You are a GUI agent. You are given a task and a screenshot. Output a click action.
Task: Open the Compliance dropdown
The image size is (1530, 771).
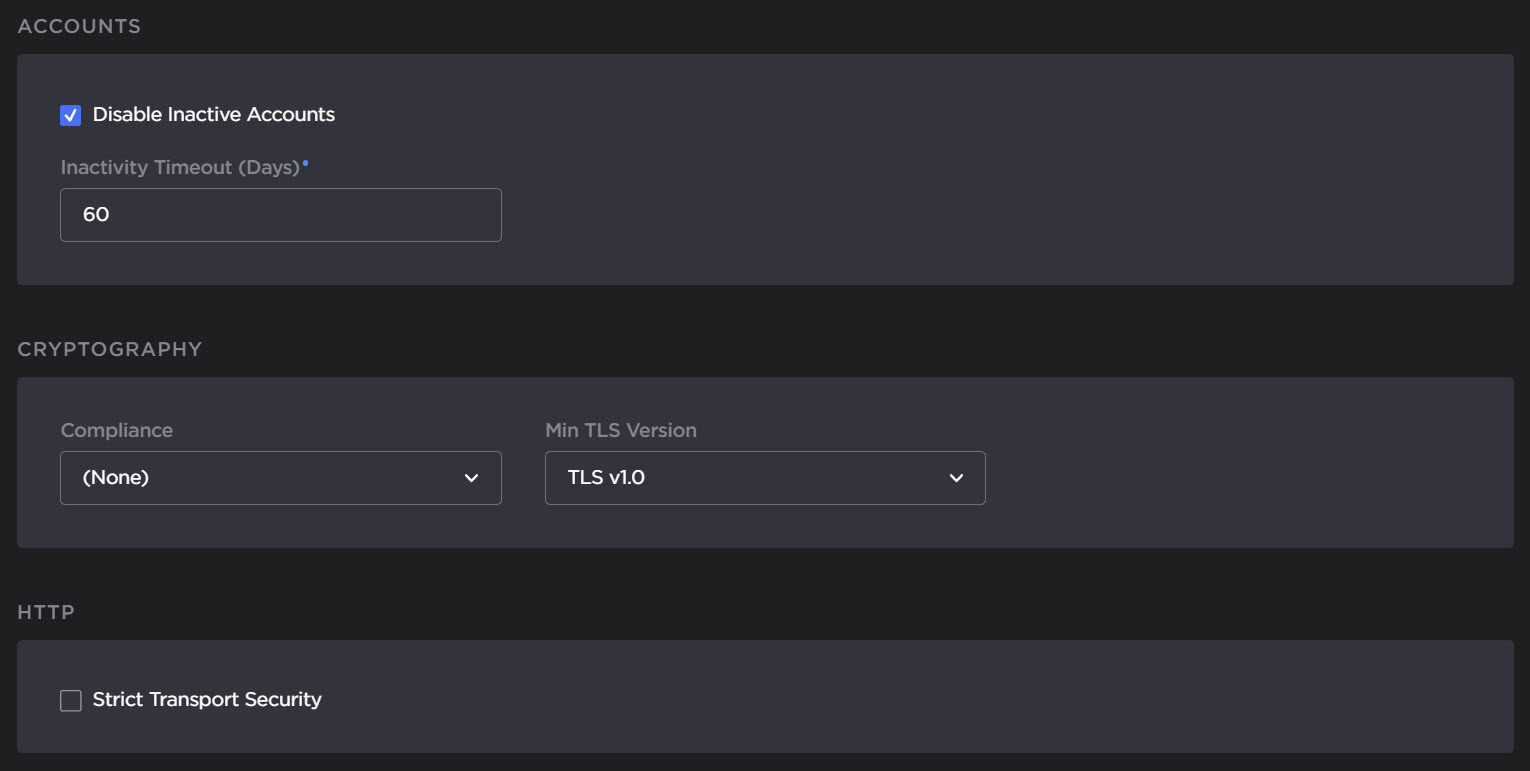point(280,478)
